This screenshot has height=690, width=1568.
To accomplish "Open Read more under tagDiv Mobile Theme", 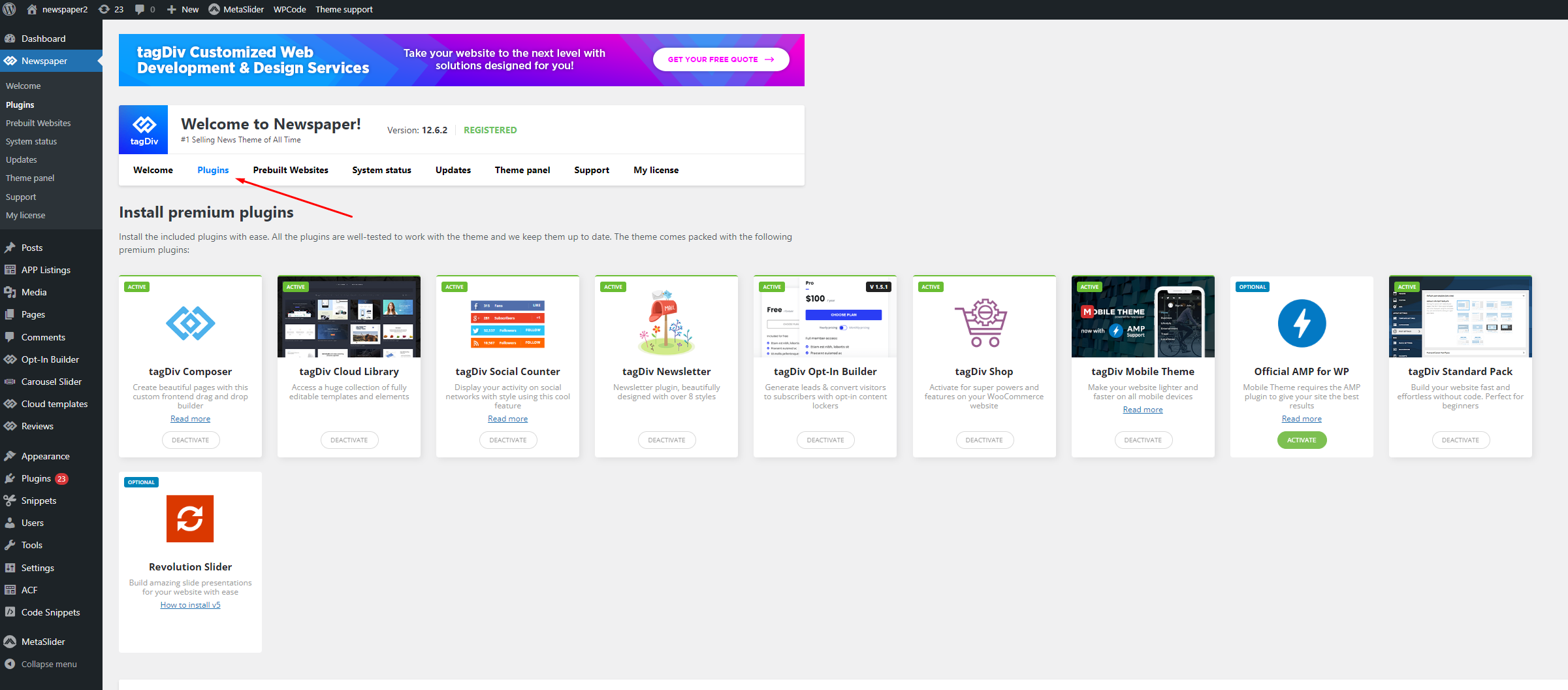I will [x=1143, y=410].
